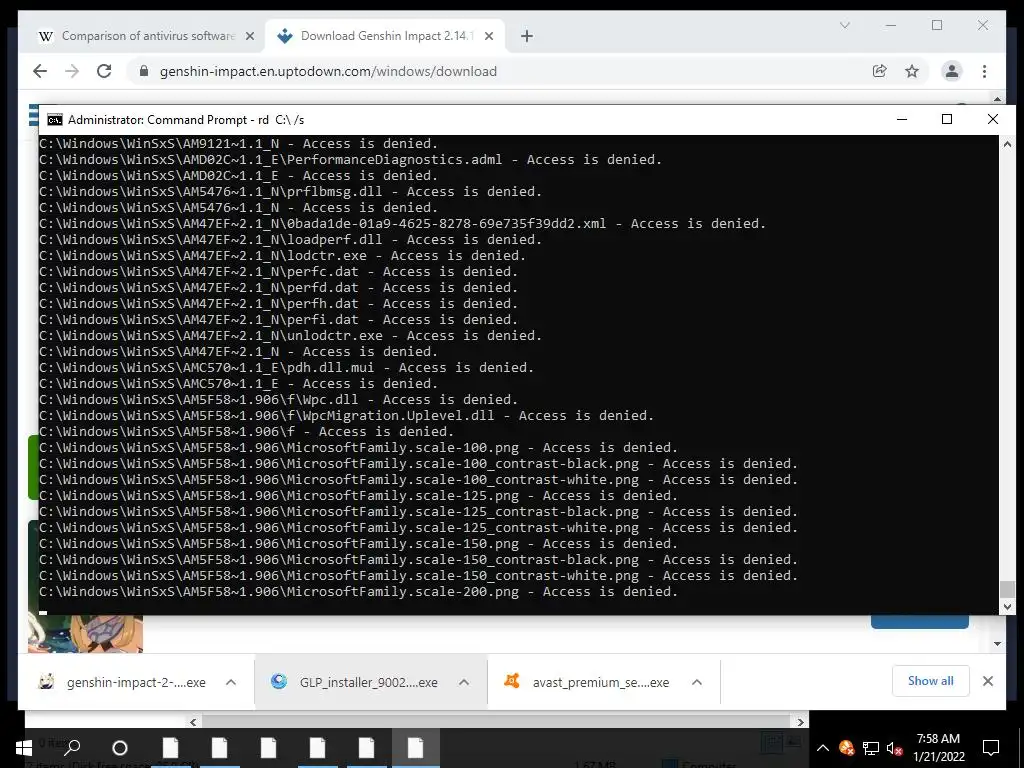This screenshot has height=768, width=1024.
Task: Share this page icon
Action: tap(880, 71)
